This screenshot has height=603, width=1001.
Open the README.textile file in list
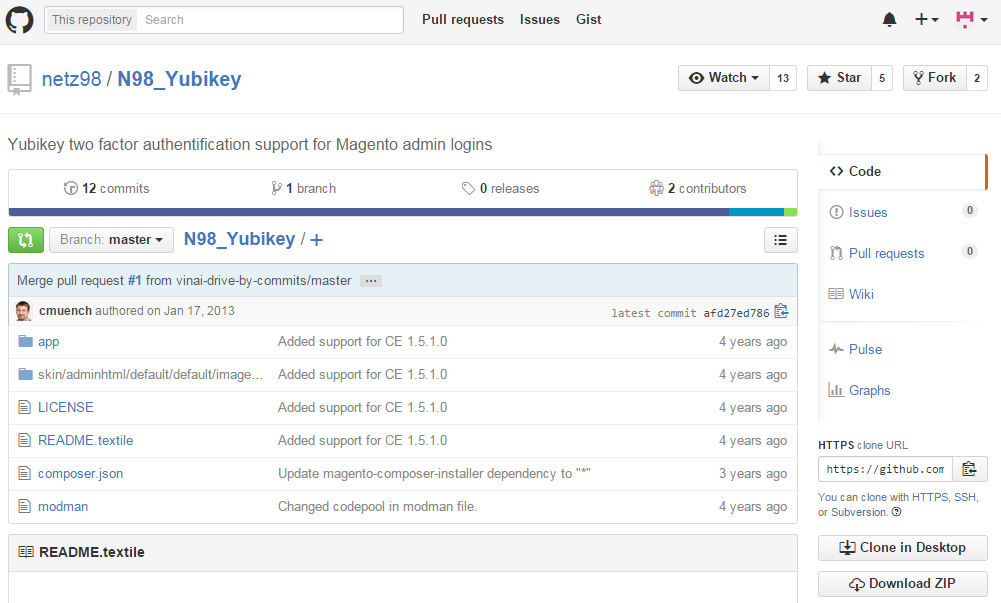pyautogui.click(x=86, y=441)
